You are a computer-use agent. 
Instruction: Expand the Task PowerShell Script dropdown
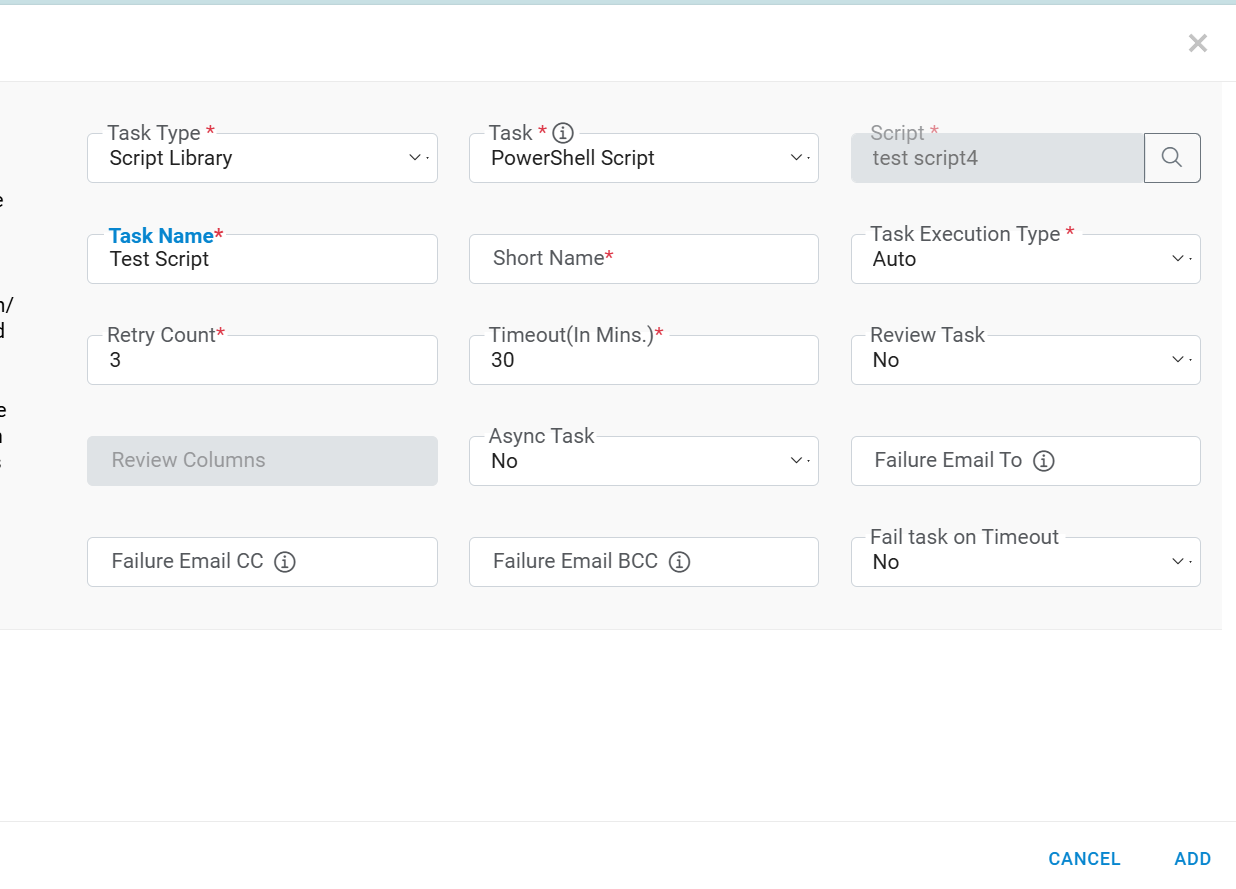pos(643,159)
